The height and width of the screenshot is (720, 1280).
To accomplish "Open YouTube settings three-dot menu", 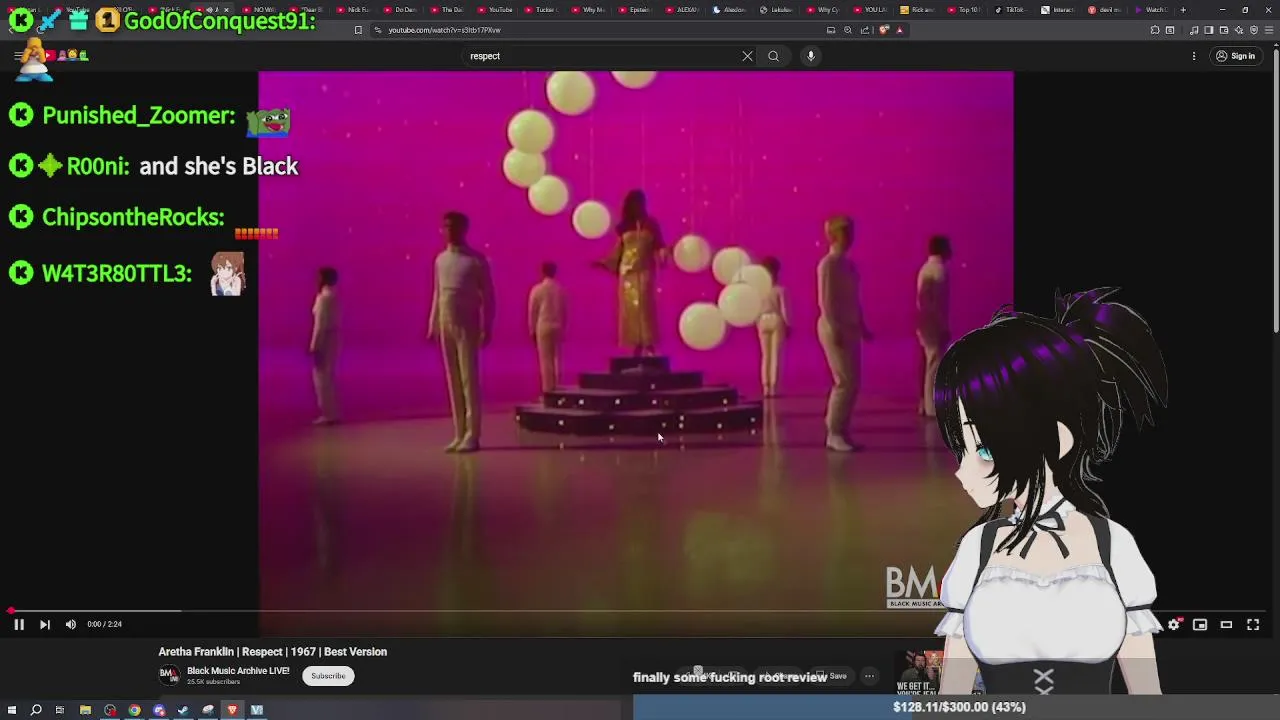I will [x=1194, y=56].
